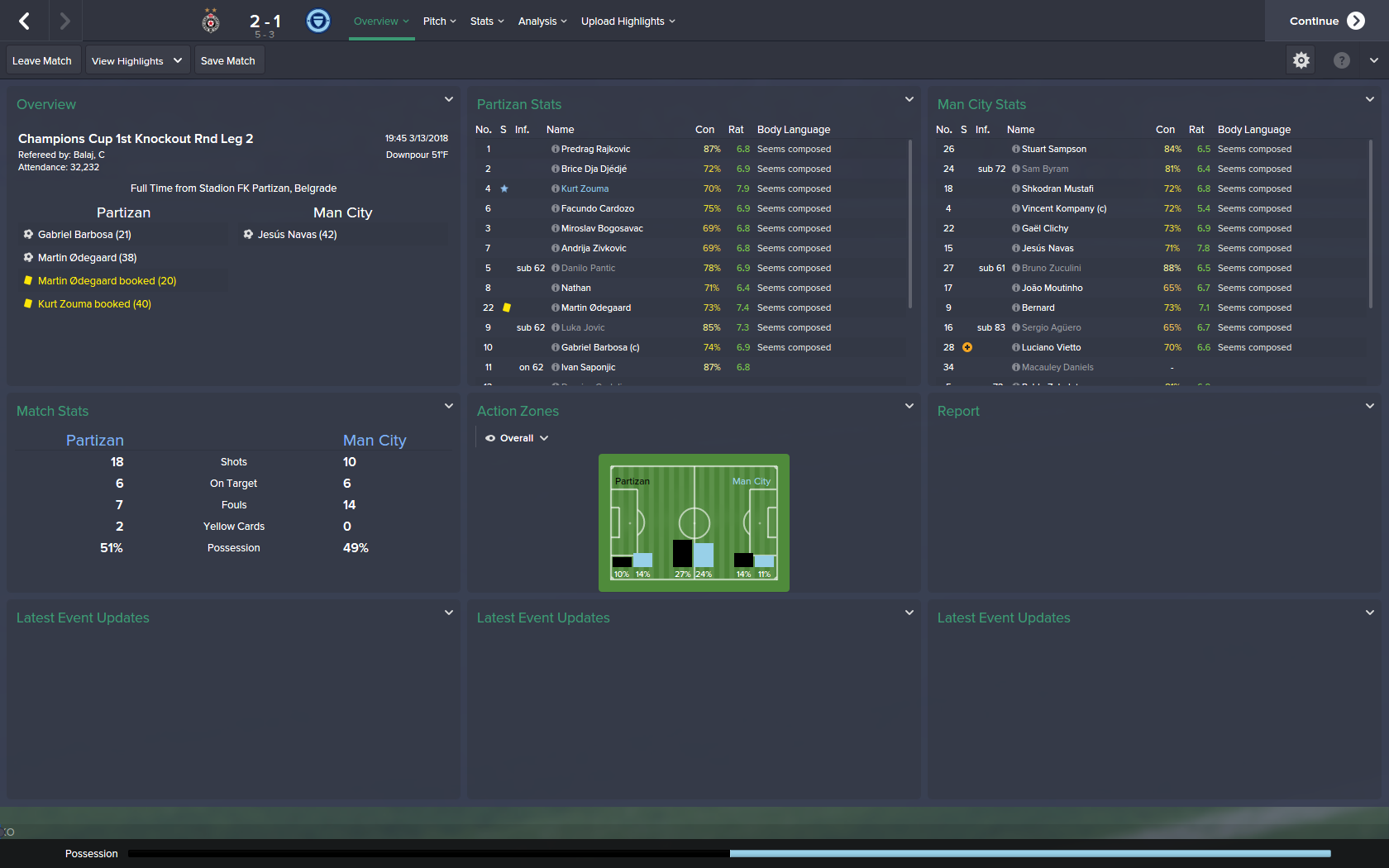
Task: Click Man City Stats scrollbar
Action: coord(1371,223)
